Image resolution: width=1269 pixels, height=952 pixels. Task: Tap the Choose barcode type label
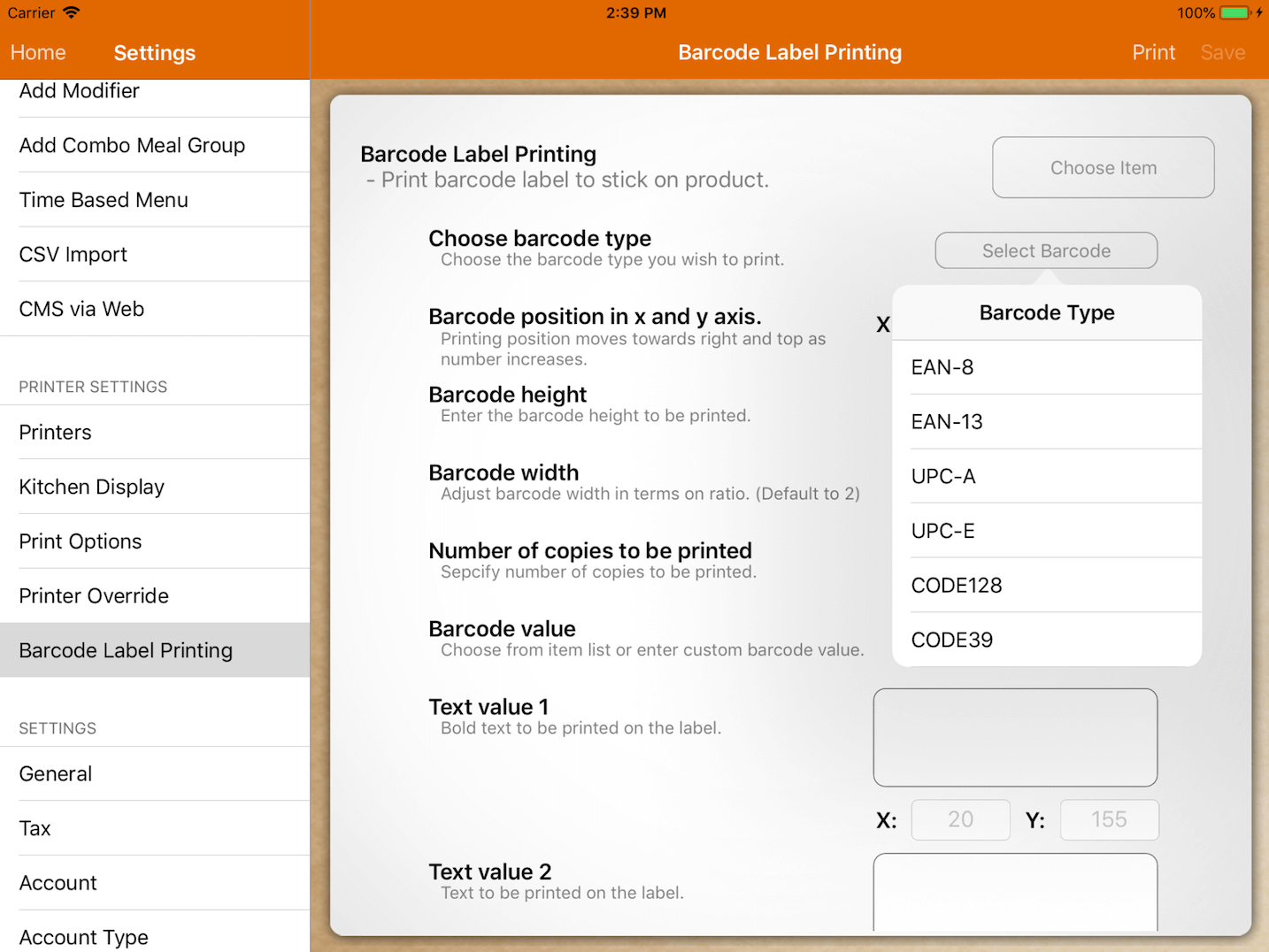click(540, 239)
